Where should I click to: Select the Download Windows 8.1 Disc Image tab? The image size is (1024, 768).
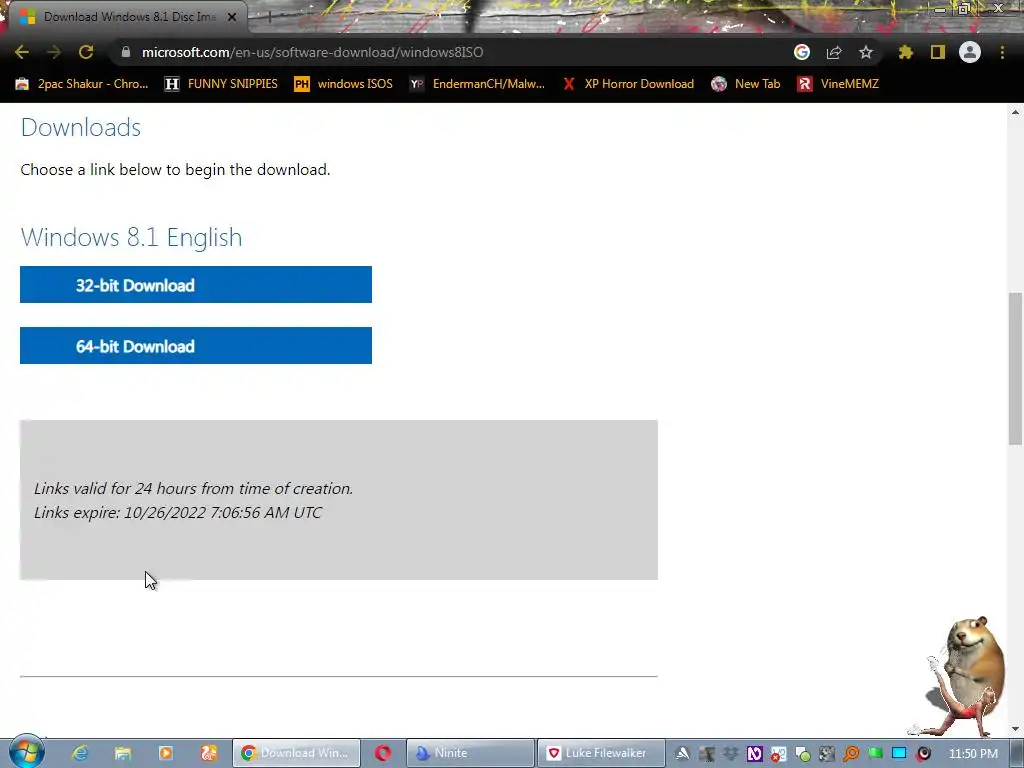click(124, 17)
